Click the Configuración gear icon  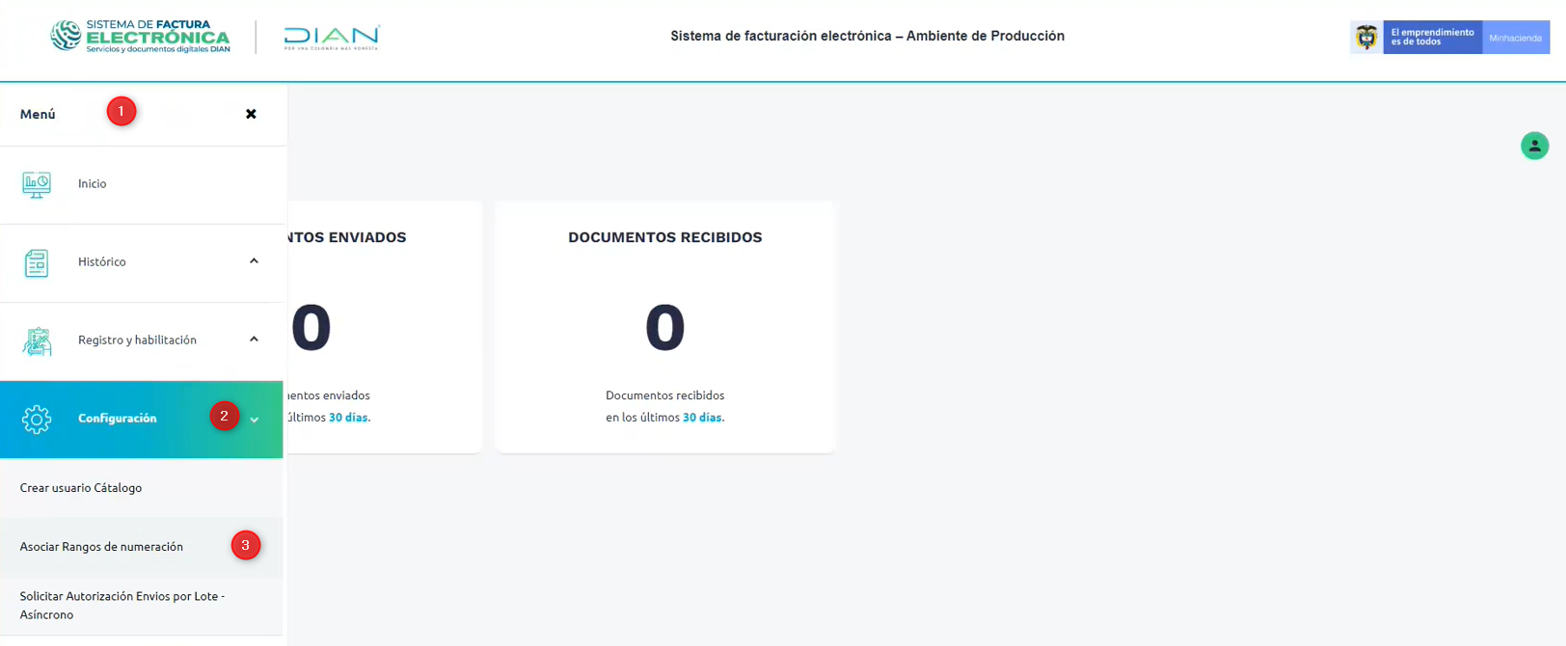(37, 419)
